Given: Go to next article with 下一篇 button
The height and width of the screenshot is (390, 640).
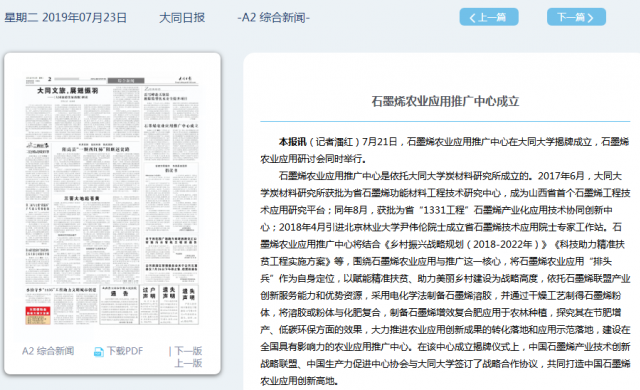Looking at the screenshot, I should click(x=576, y=17).
